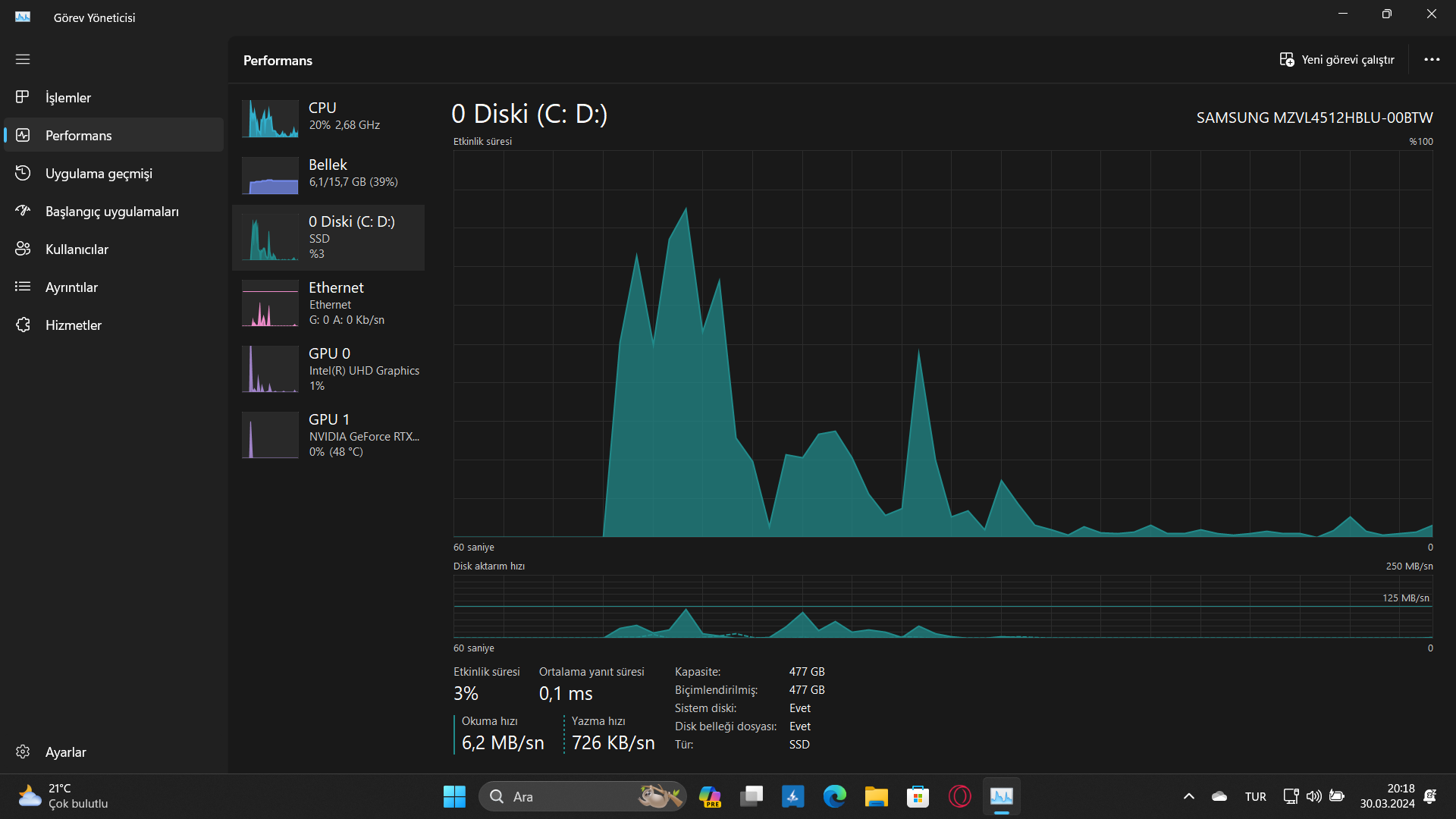This screenshot has height=819, width=1456.
Task: Open the three-dot more options menu
Action: click(x=1432, y=60)
